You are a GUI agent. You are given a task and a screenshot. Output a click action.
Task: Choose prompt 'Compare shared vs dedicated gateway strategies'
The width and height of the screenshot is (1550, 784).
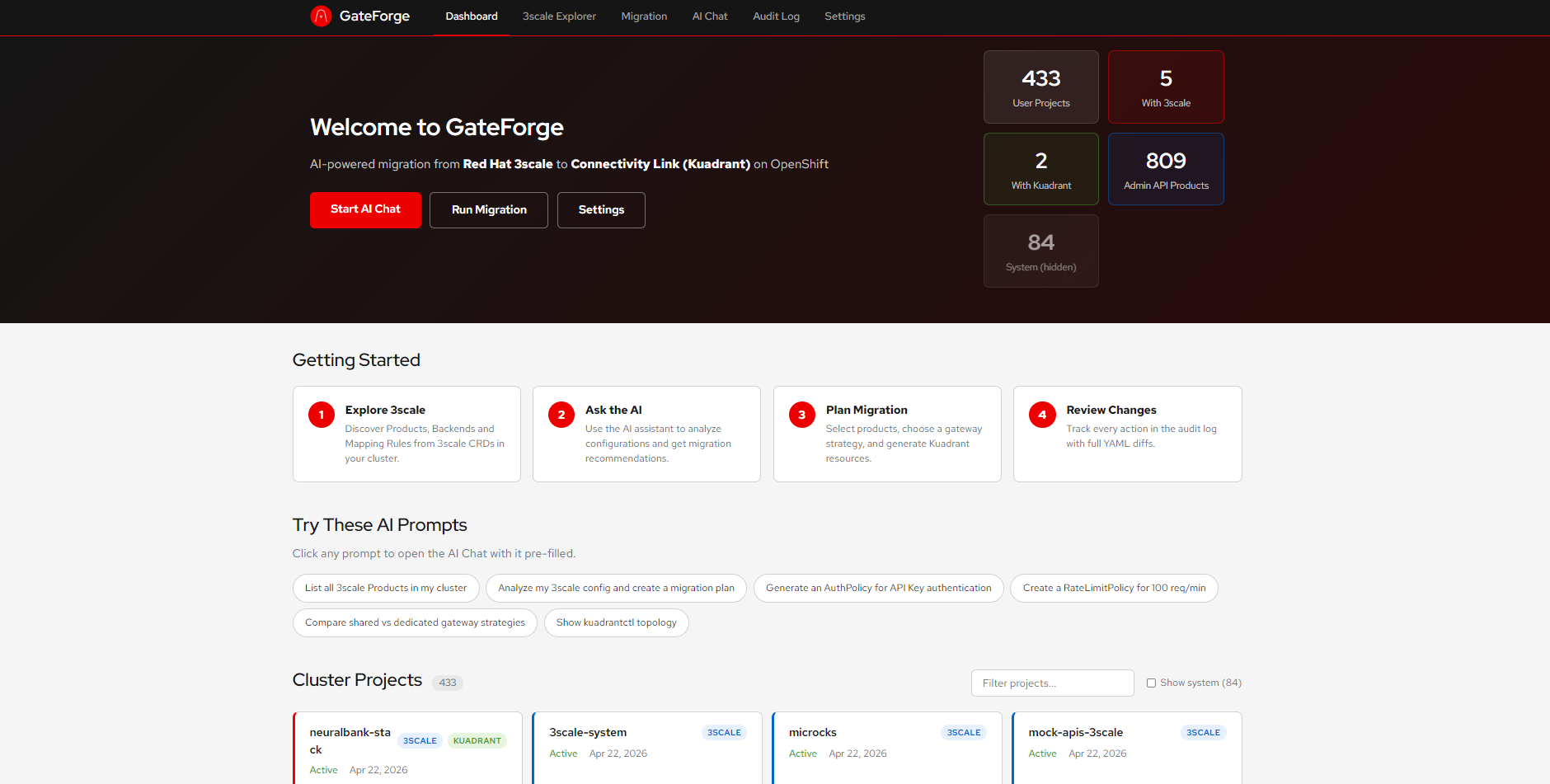[415, 622]
